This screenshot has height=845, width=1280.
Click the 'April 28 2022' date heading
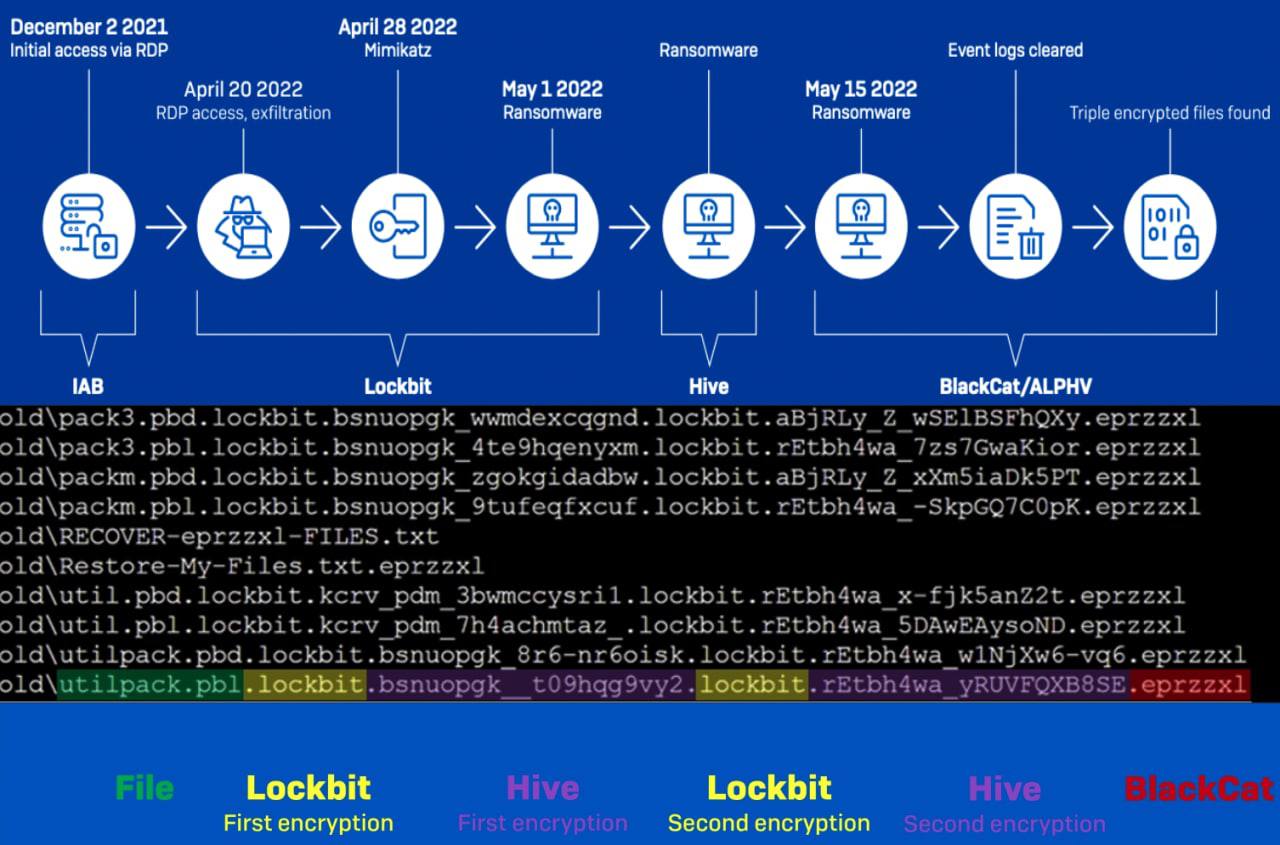tap(398, 26)
